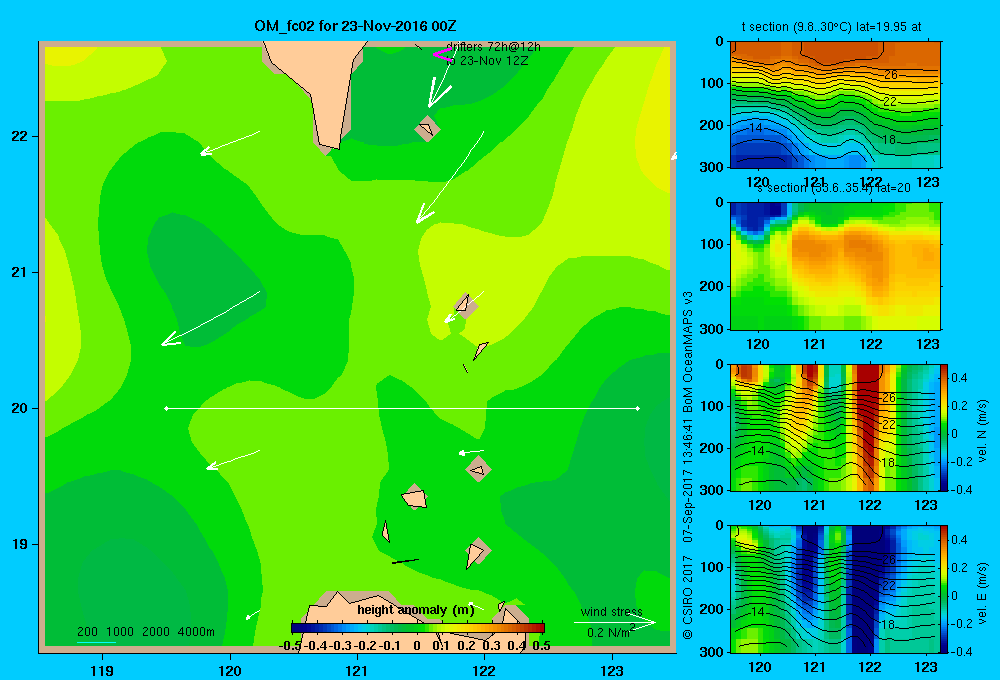
Task: Click the '0.4' tick on vel. E color bar
Action: coord(959,540)
